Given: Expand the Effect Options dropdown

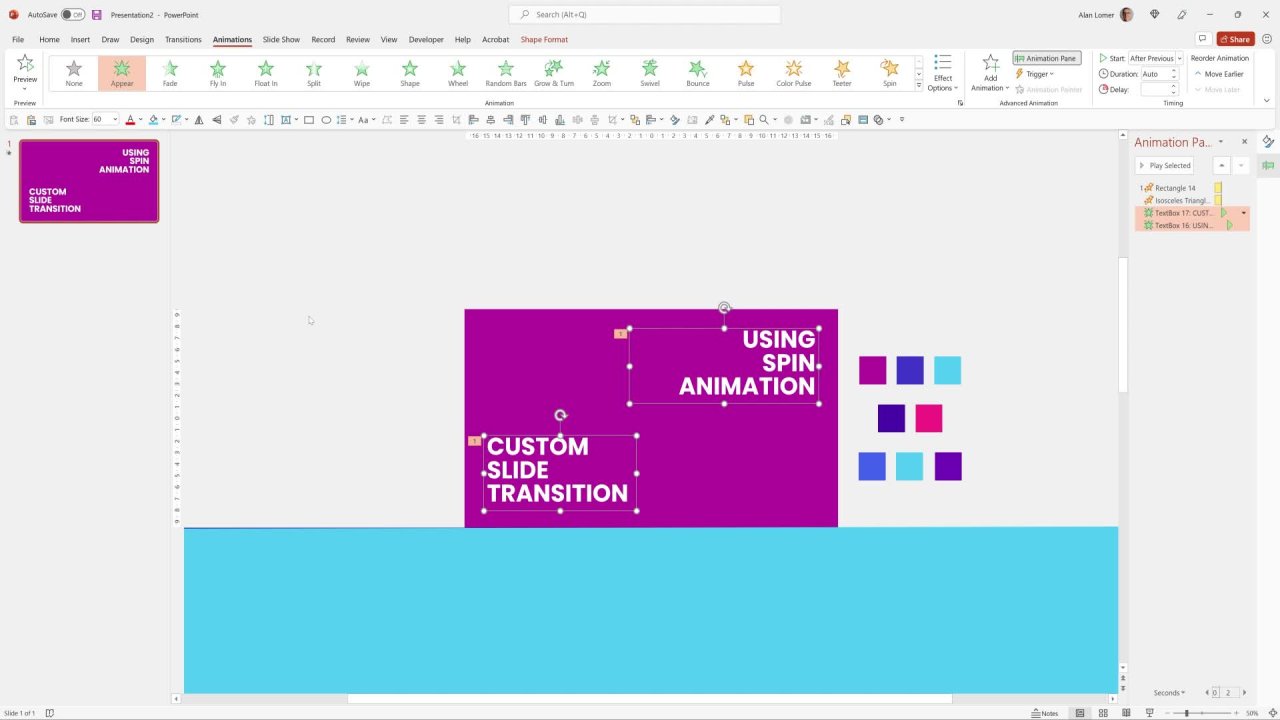Looking at the screenshot, I should [x=942, y=72].
